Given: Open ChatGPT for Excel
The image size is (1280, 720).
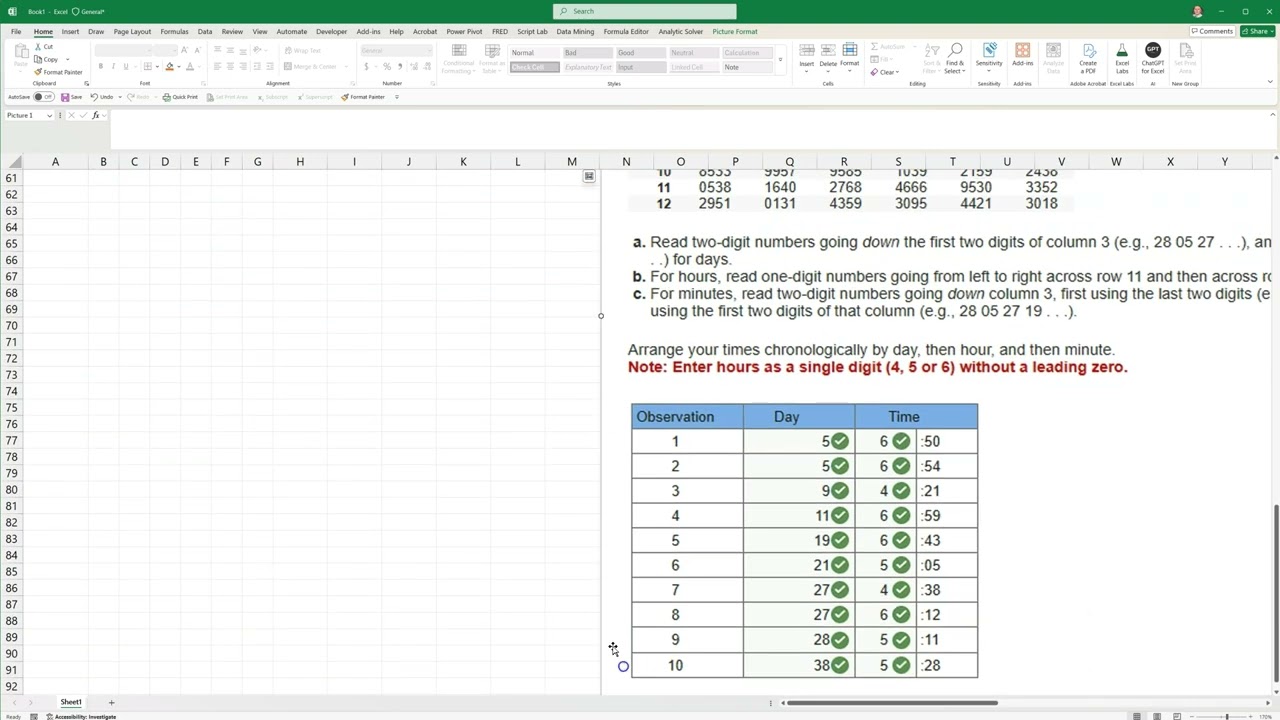Looking at the screenshot, I should pos(1153,57).
